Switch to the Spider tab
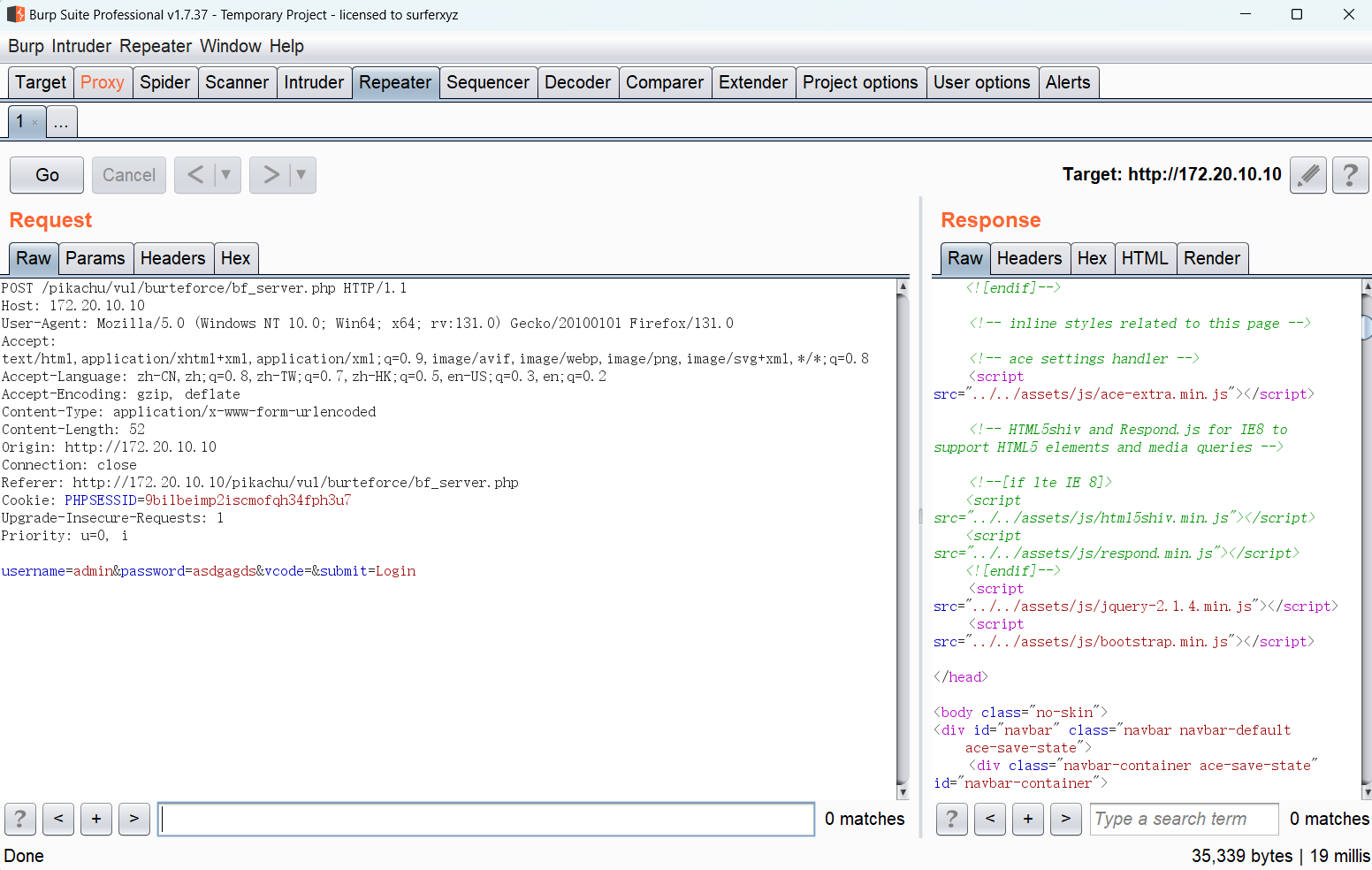Image resolution: width=1372 pixels, height=870 pixels. point(165,82)
